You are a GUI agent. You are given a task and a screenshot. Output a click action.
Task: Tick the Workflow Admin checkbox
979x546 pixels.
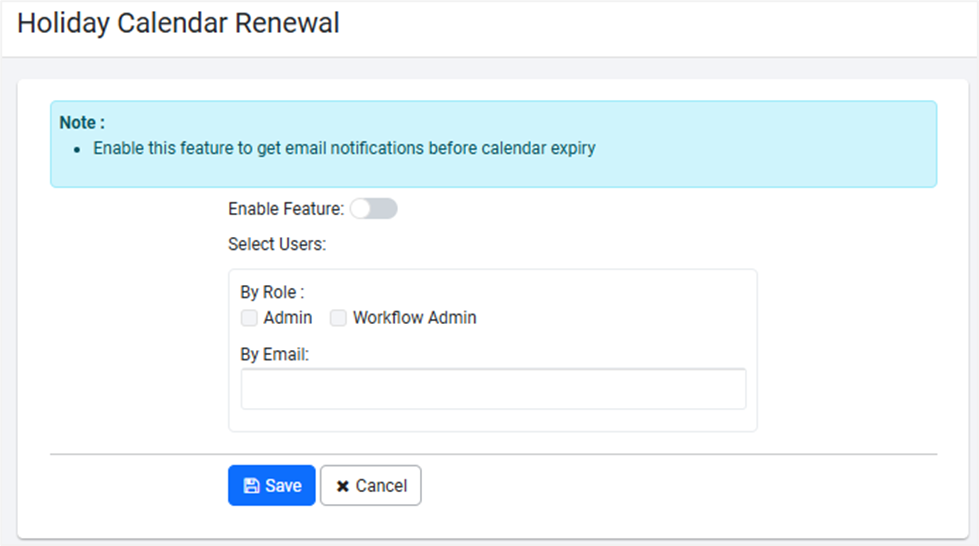[x=338, y=318]
